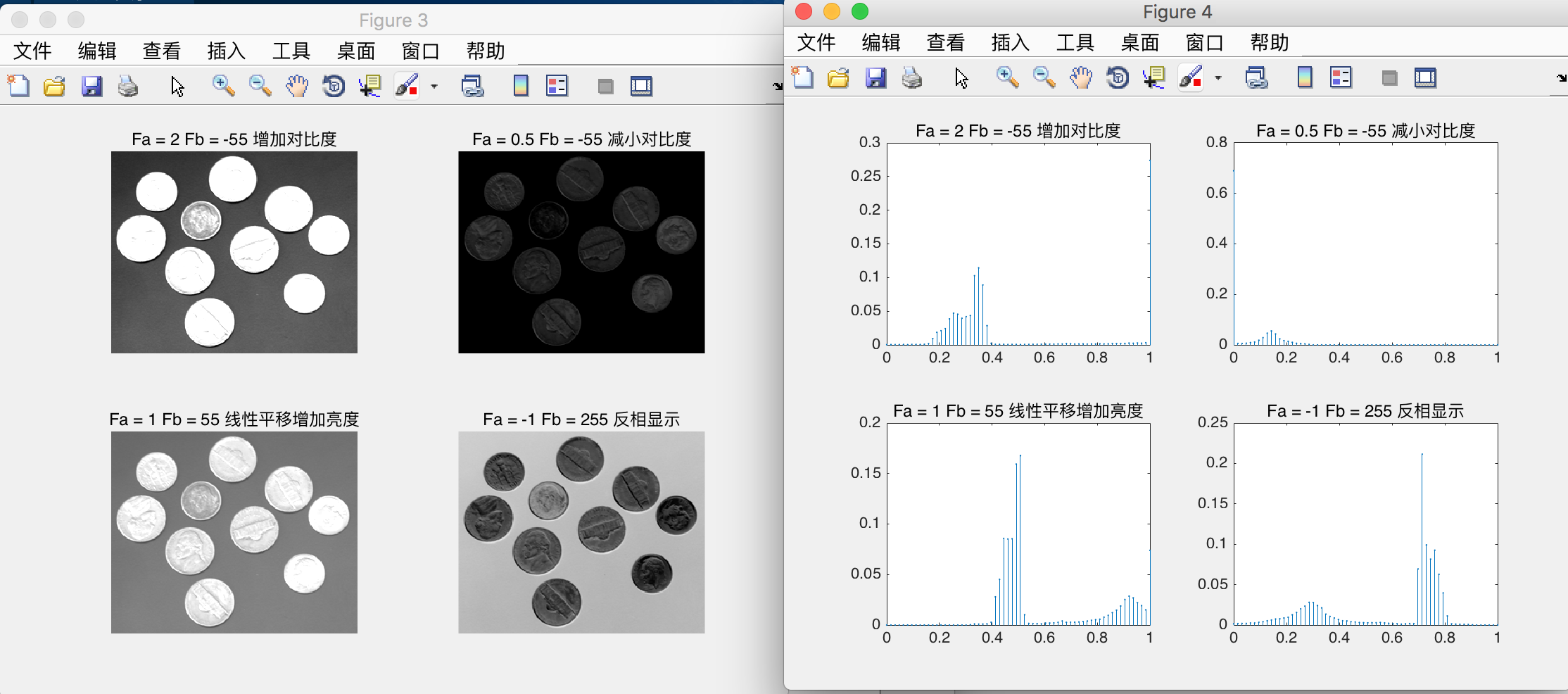Open 帮助 menu in Figure 4
Viewport: 1568px width, 694px height.
(x=1270, y=42)
